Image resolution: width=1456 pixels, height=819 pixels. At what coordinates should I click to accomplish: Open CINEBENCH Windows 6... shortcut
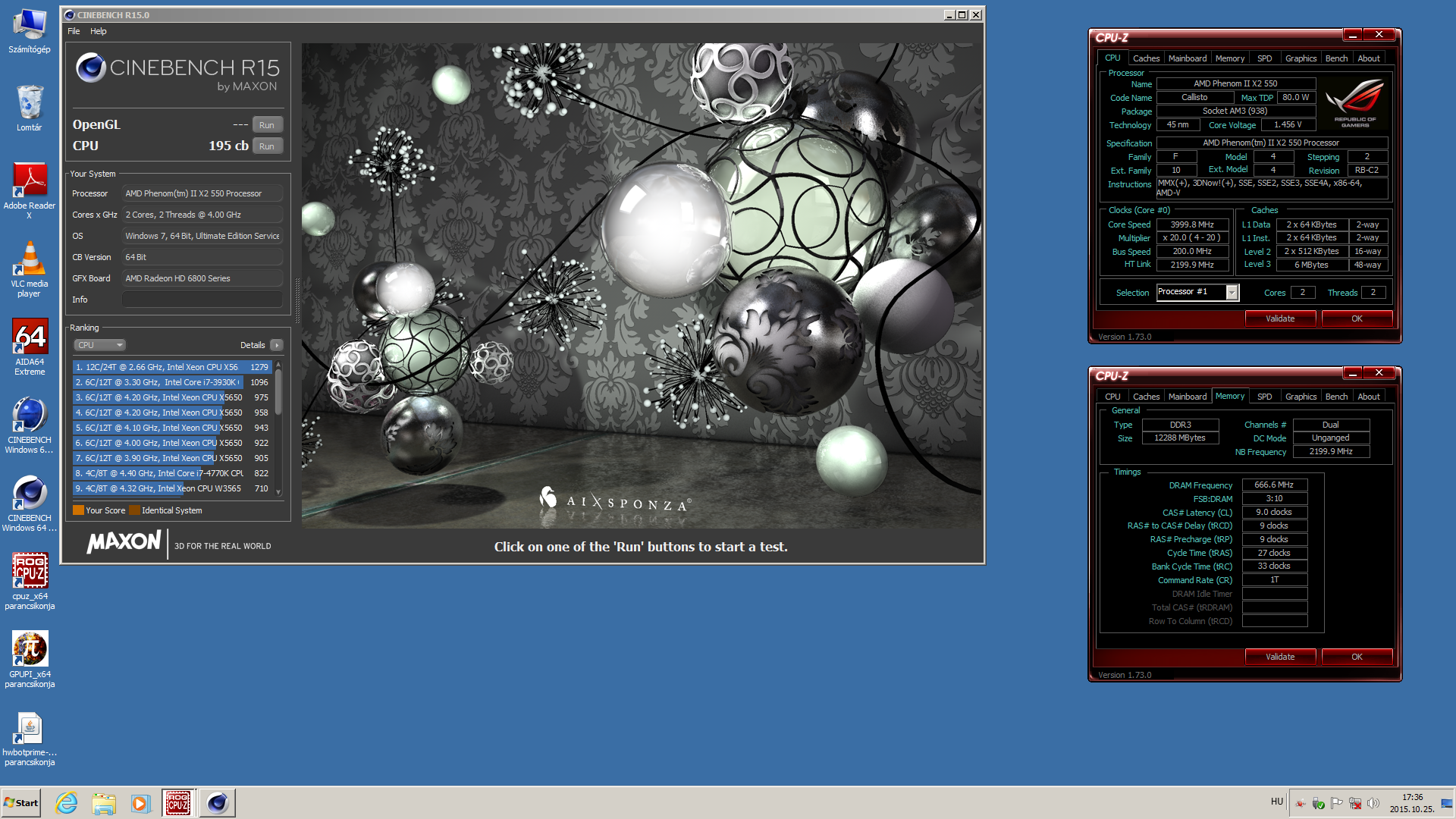tap(30, 425)
